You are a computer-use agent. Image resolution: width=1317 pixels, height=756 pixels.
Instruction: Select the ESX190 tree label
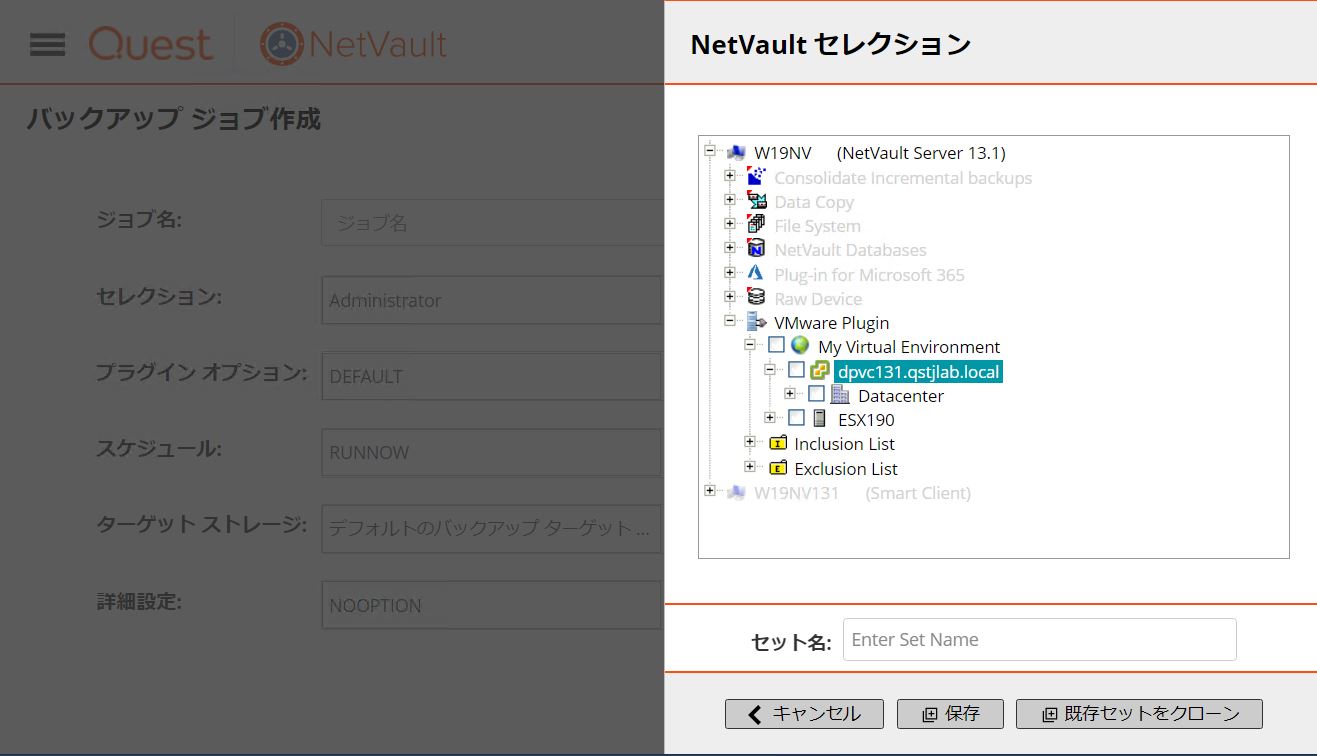click(866, 420)
